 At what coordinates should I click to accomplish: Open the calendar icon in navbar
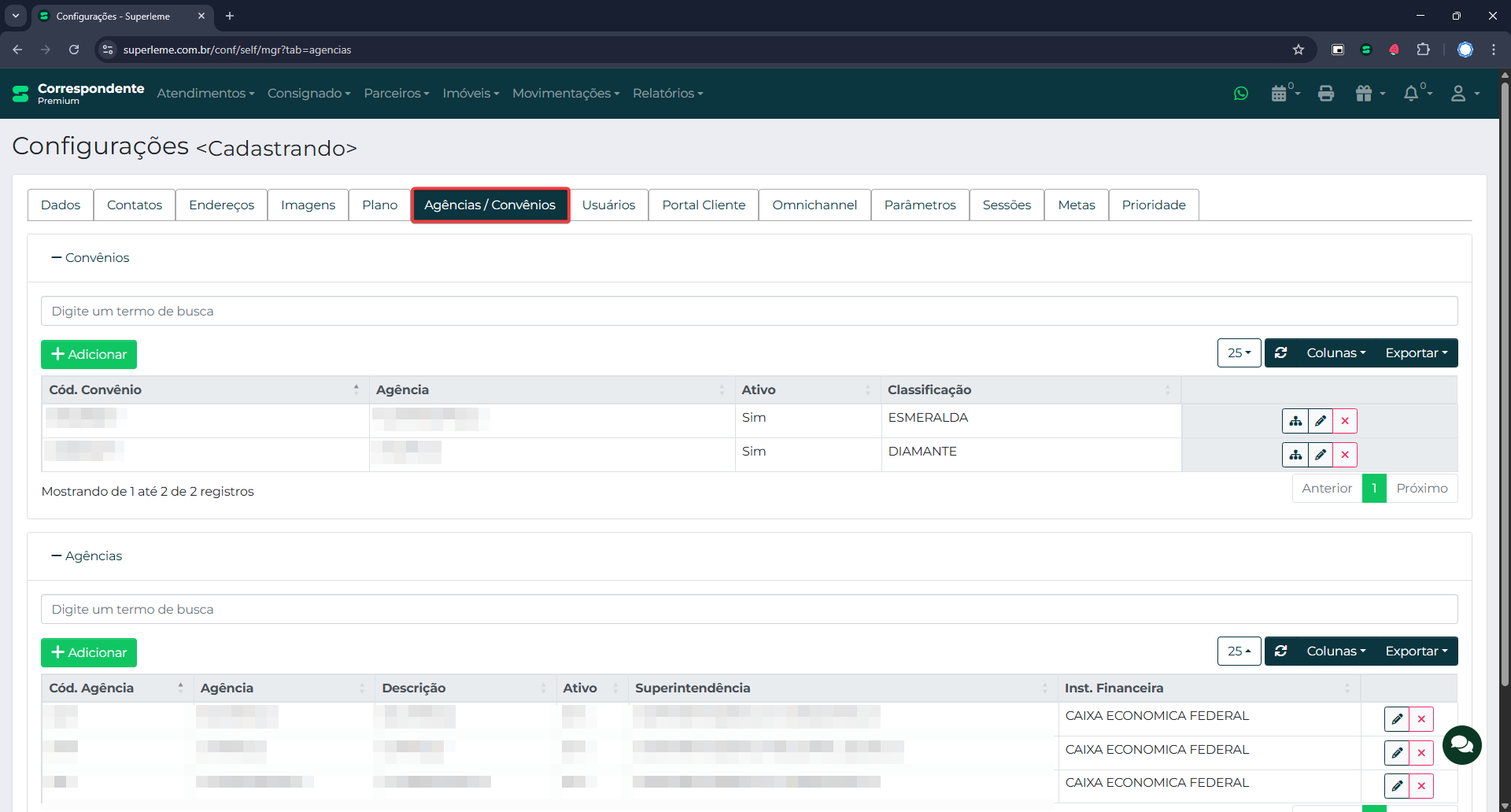(x=1280, y=94)
